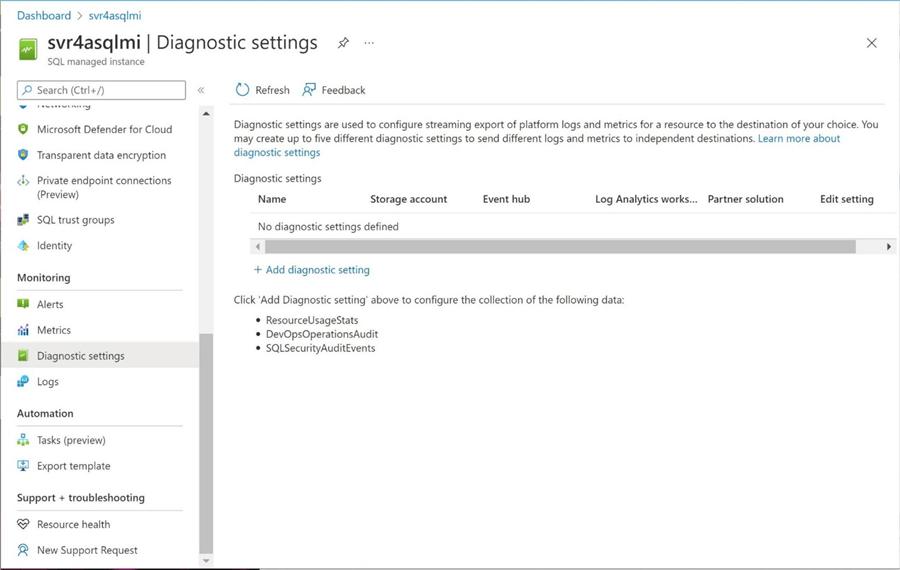Collapse the sidebar with double chevron

201,90
